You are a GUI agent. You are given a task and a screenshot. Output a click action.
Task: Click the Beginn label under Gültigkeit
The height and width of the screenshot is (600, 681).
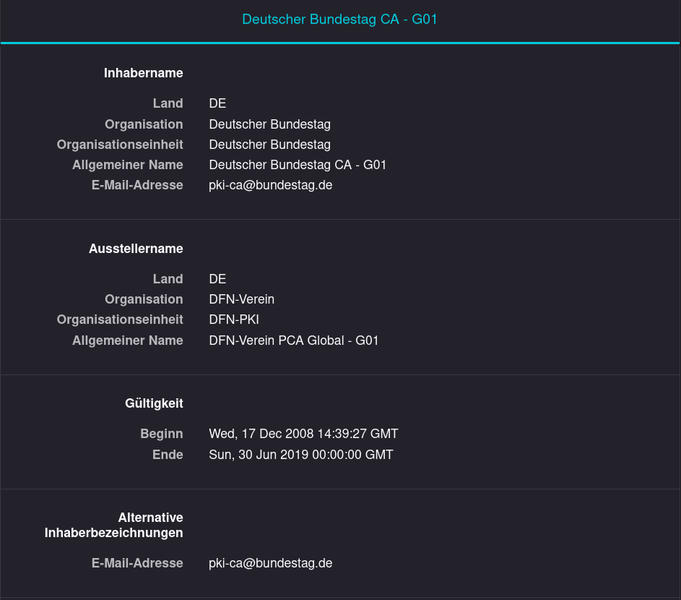pyautogui.click(x=161, y=434)
